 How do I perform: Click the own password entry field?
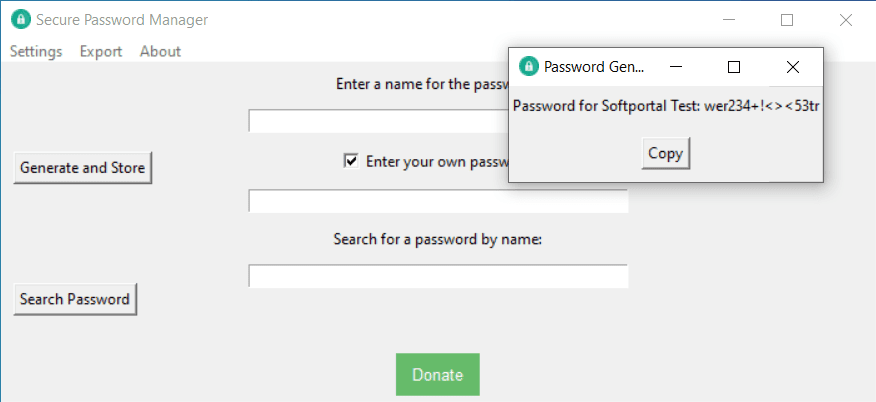click(x=438, y=201)
